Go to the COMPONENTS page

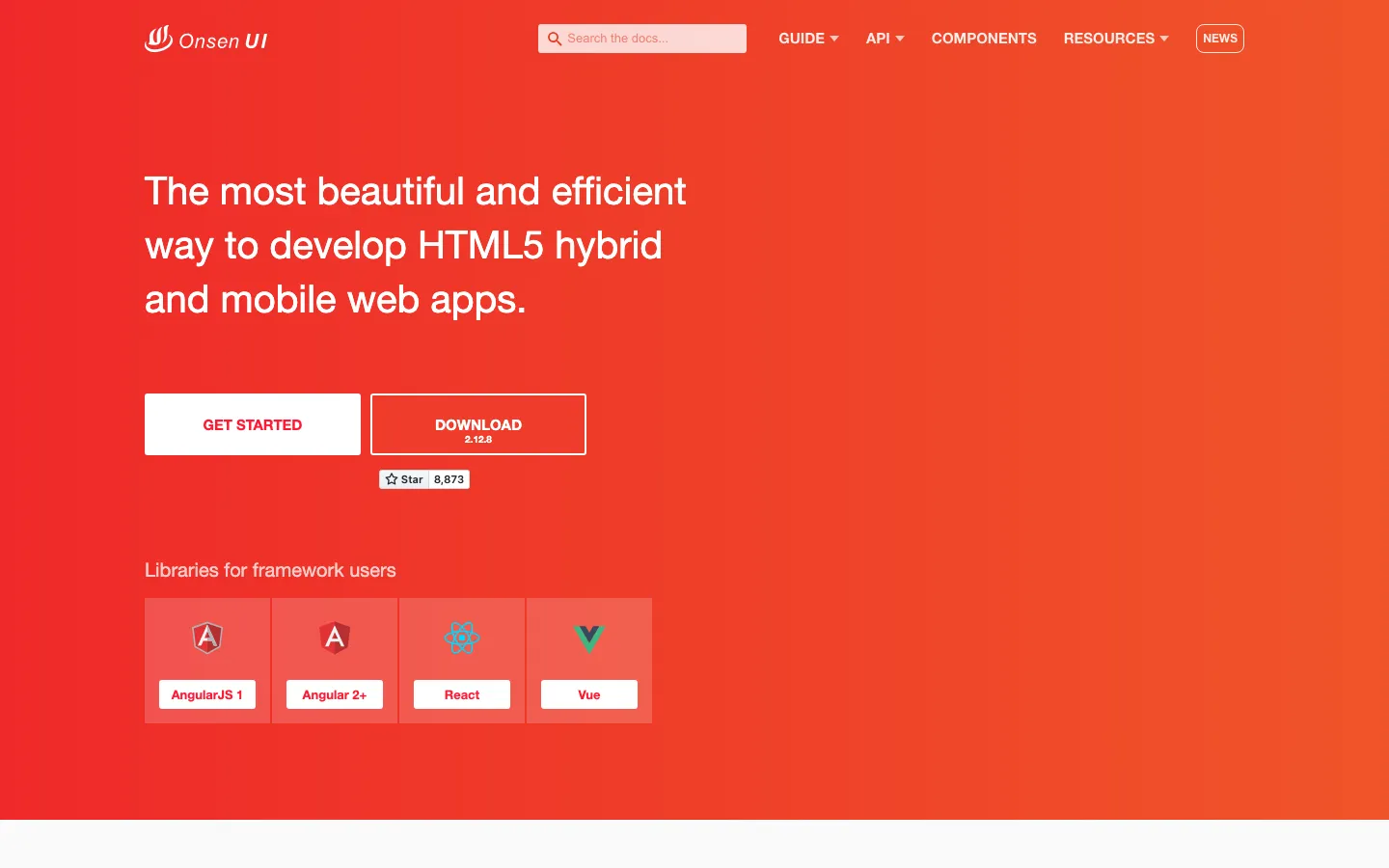click(x=984, y=39)
